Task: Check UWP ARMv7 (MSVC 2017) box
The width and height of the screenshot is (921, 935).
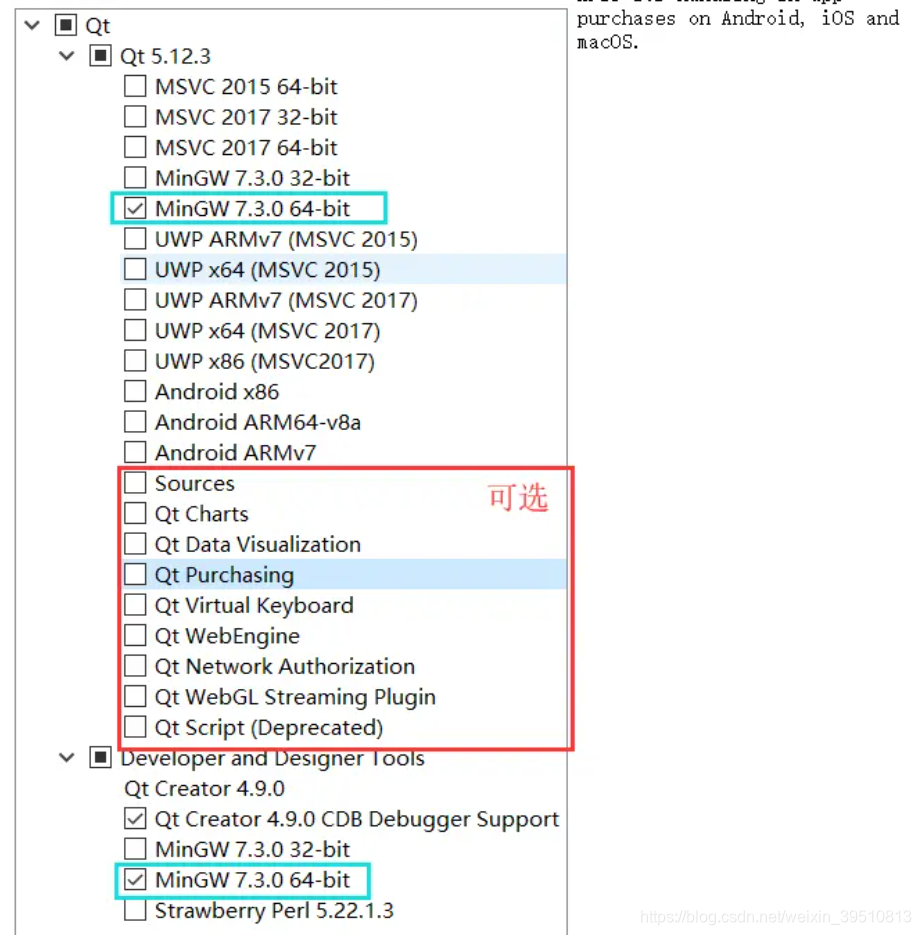Action: coord(135,299)
